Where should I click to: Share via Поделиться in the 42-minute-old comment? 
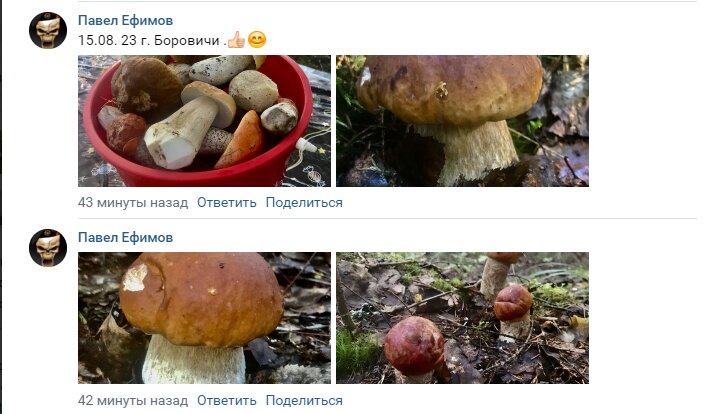[x=304, y=400]
